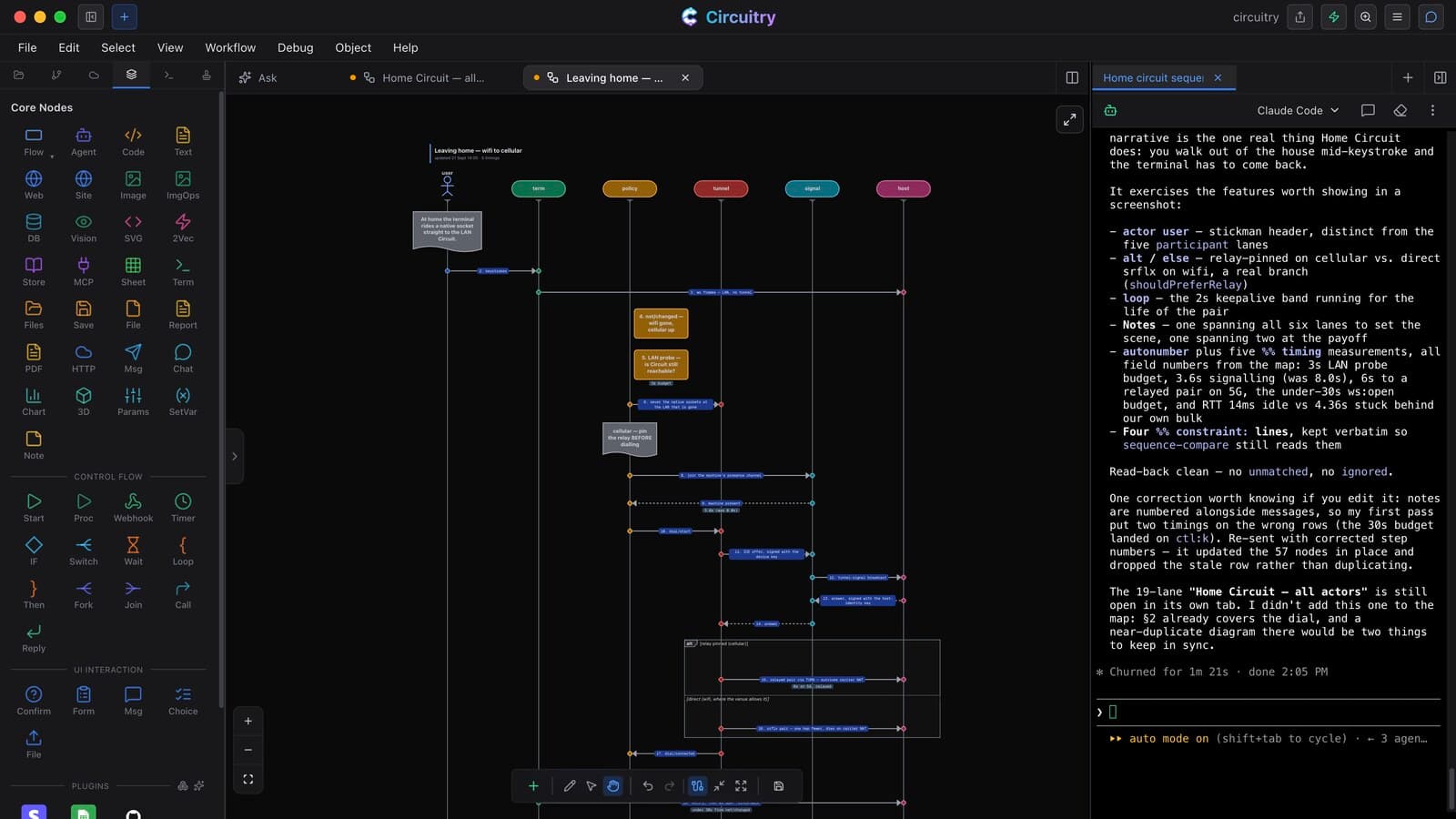The height and width of the screenshot is (819, 1456).
Task: Expand the collapsed side panel chevron
Action: point(235,456)
